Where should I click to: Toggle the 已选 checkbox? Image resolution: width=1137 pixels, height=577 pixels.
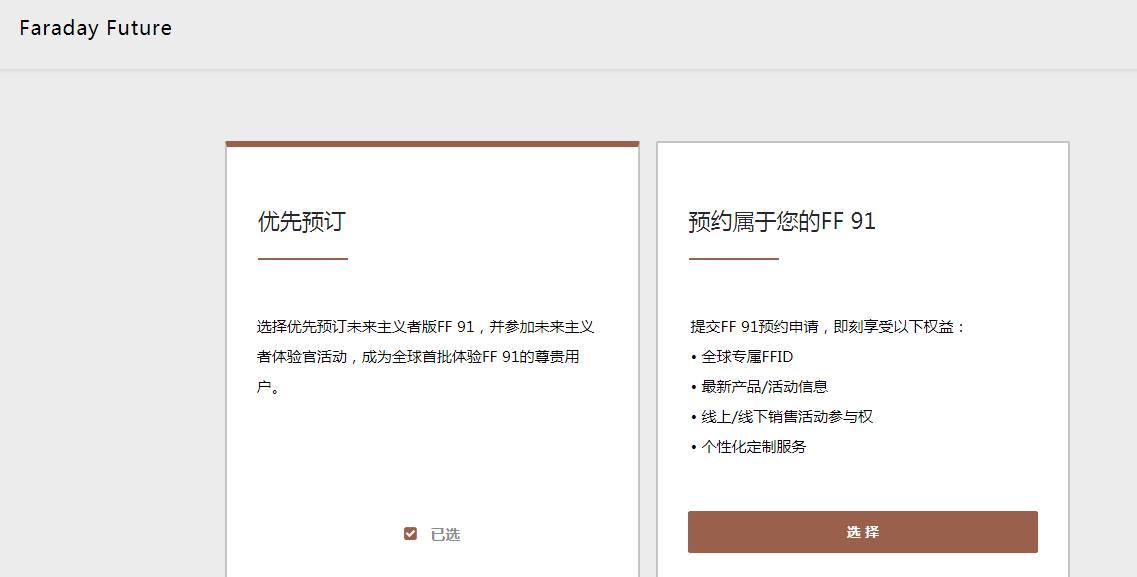coord(410,534)
